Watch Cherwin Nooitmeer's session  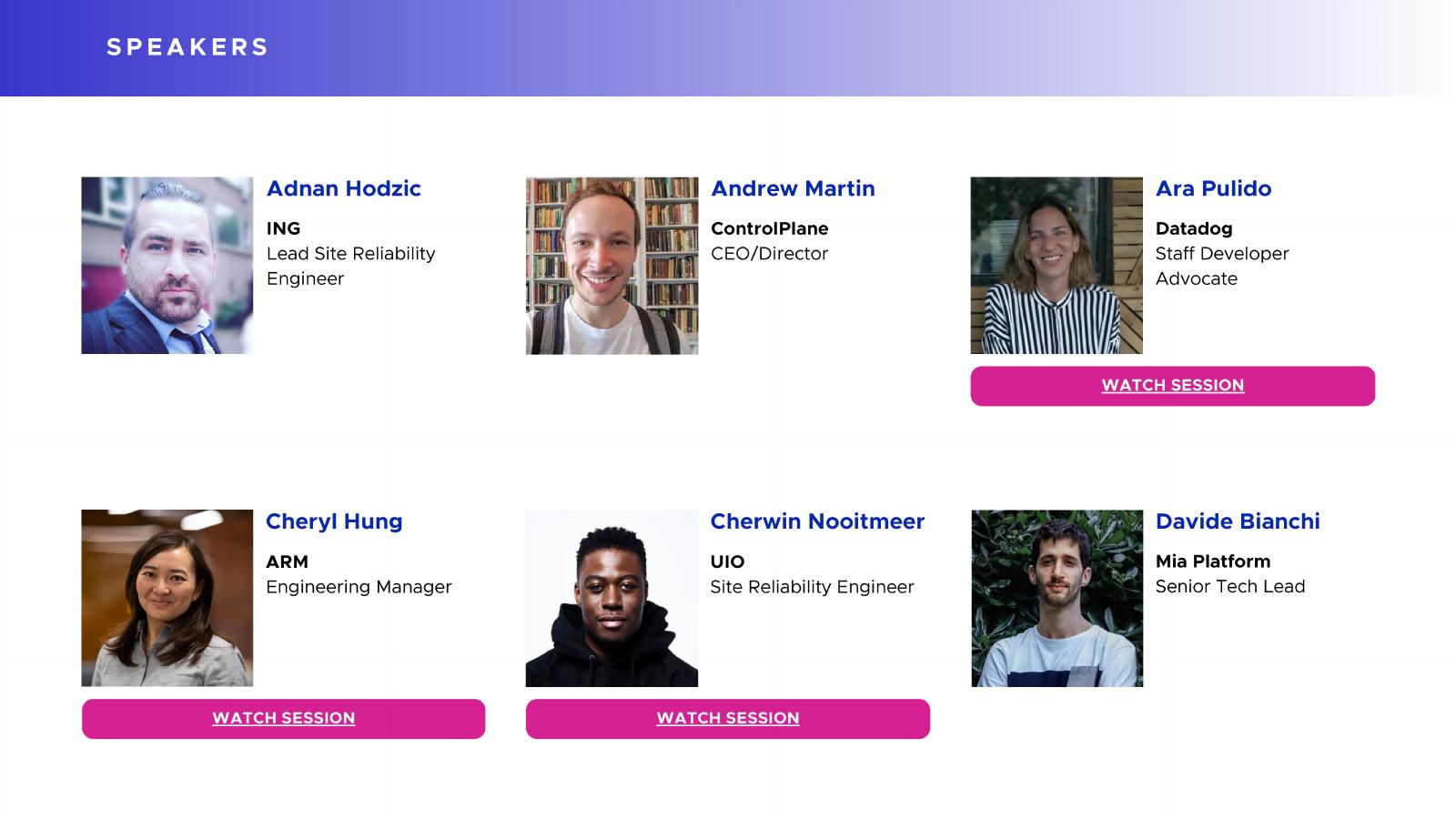727,719
